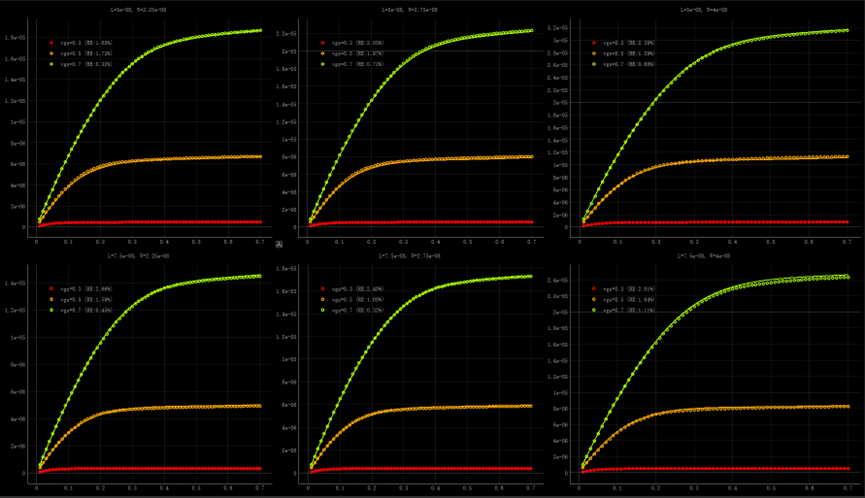Click the red vgs=0.3 legend marker in the L=5e-08, W=2.25e-08 plot
Viewport: 865px width, 498px height.
click(52, 44)
